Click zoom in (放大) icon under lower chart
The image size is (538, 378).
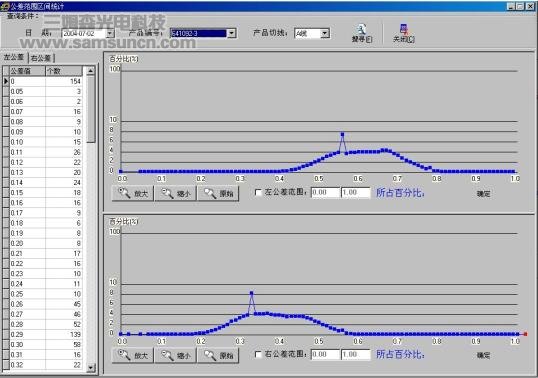(124, 355)
